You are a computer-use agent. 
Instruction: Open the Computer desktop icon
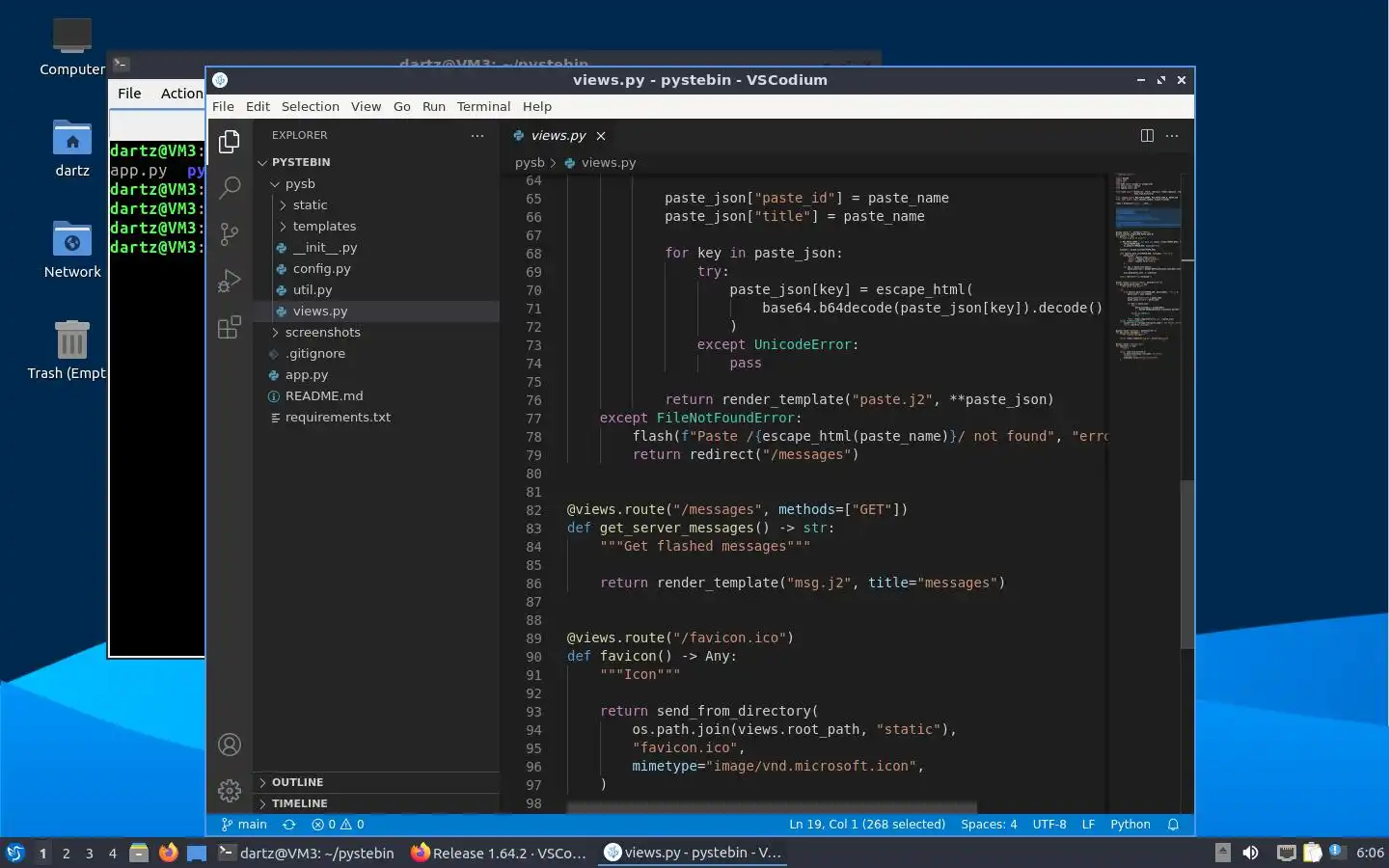pyautogui.click(x=71, y=47)
